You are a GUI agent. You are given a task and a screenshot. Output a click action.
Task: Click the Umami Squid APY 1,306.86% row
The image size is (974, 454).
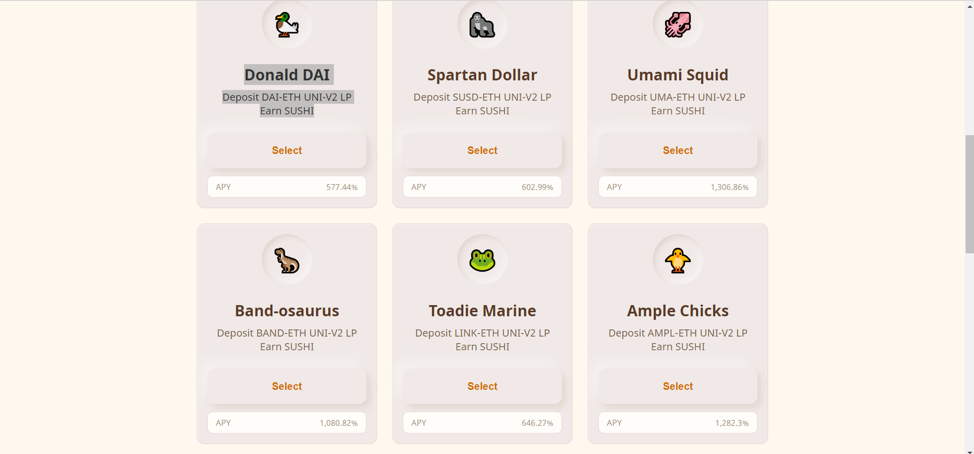[678, 187]
